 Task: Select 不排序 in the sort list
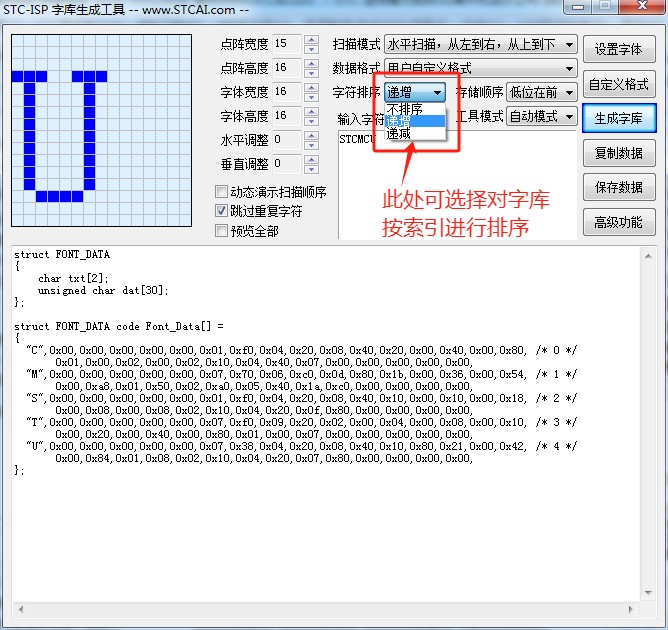tap(405, 109)
